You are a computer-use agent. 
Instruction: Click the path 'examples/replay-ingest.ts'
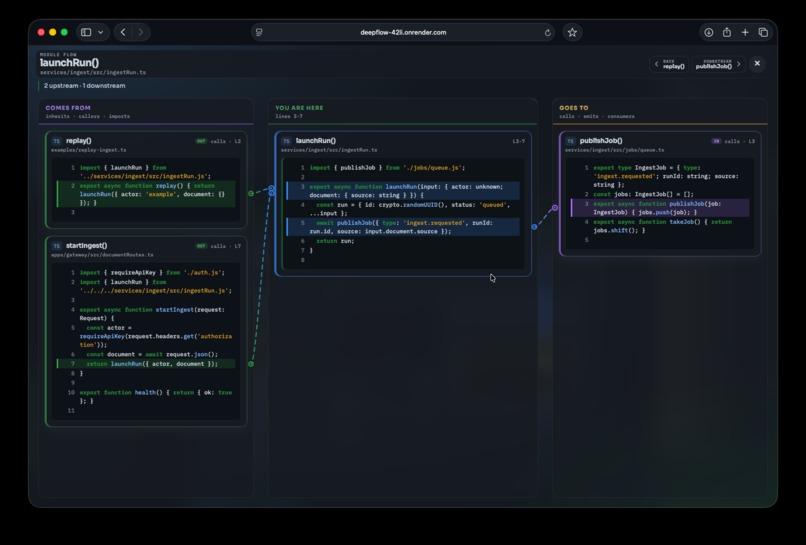[x=88, y=150]
